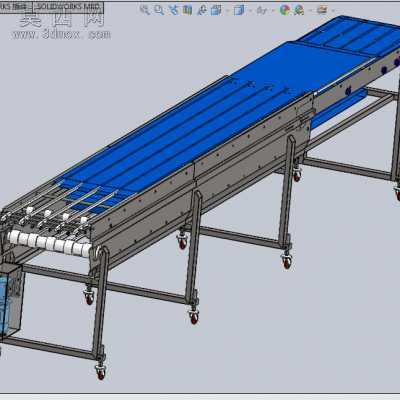This screenshot has width=400, height=400.
Task: Select the translucent blue control box on the frame
Action: point(12,302)
